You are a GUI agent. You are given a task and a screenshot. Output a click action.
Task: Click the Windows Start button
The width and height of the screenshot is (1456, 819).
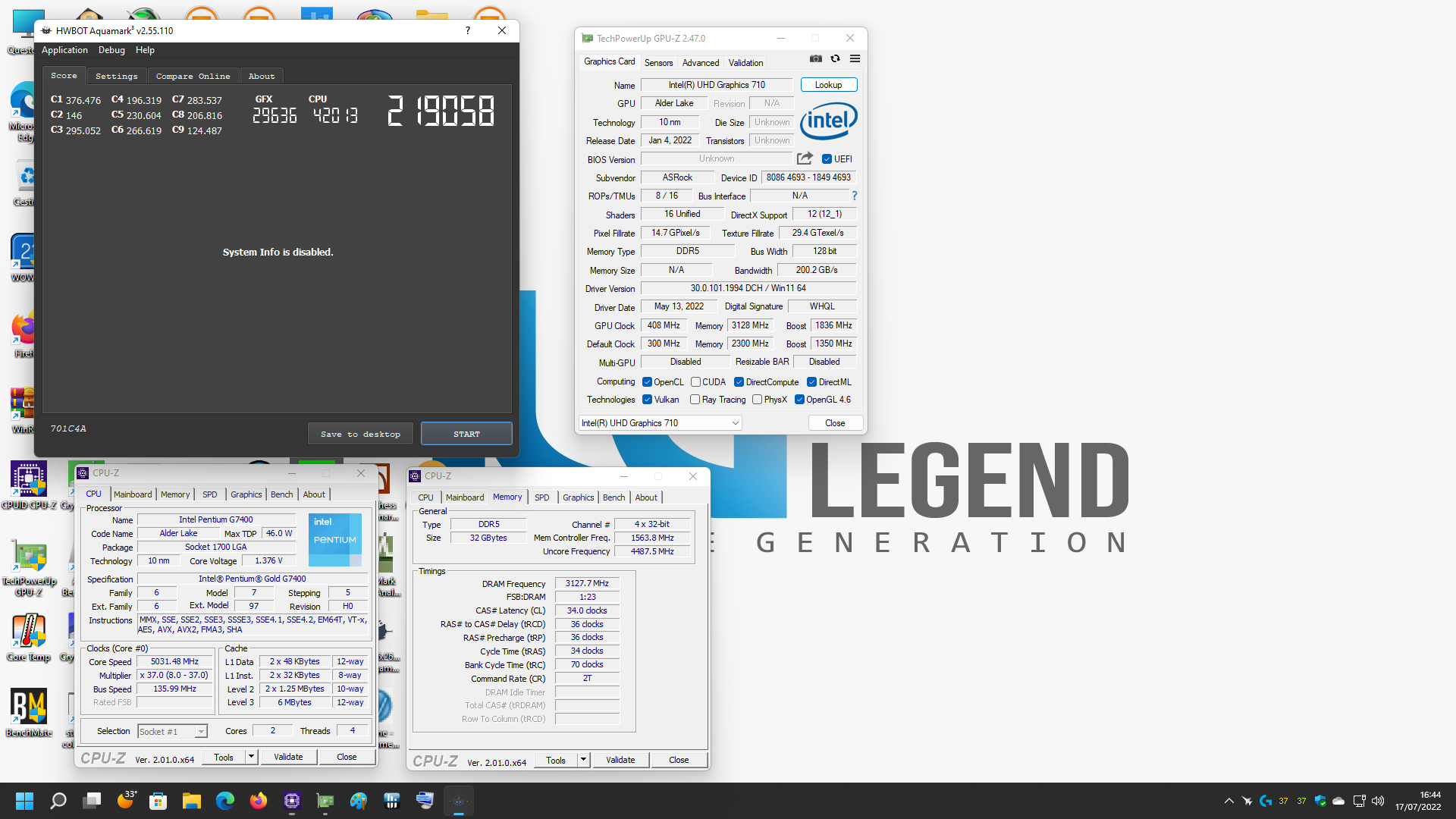24,801
